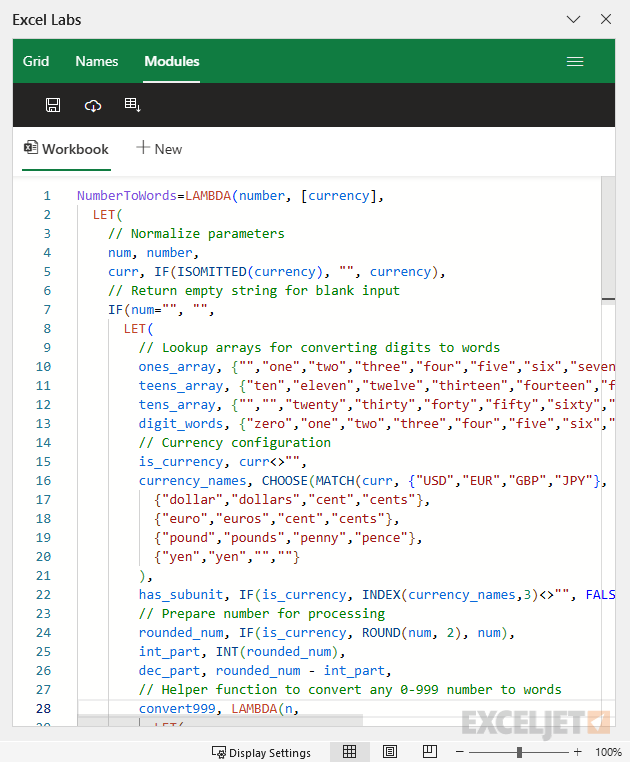This screenshot has width=630, height=762.
Task: Click the zoom slider handle
Action: coord(518,752)
